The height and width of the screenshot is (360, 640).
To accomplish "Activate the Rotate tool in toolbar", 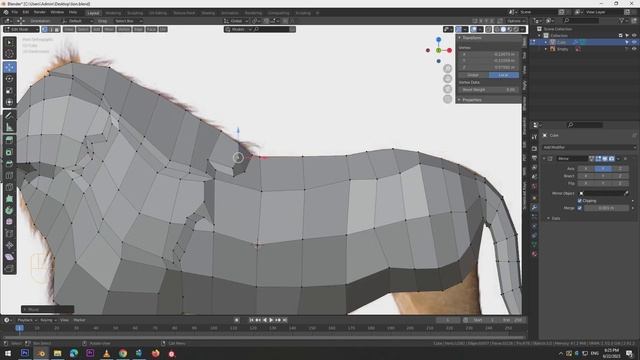I will coord(9,79).
